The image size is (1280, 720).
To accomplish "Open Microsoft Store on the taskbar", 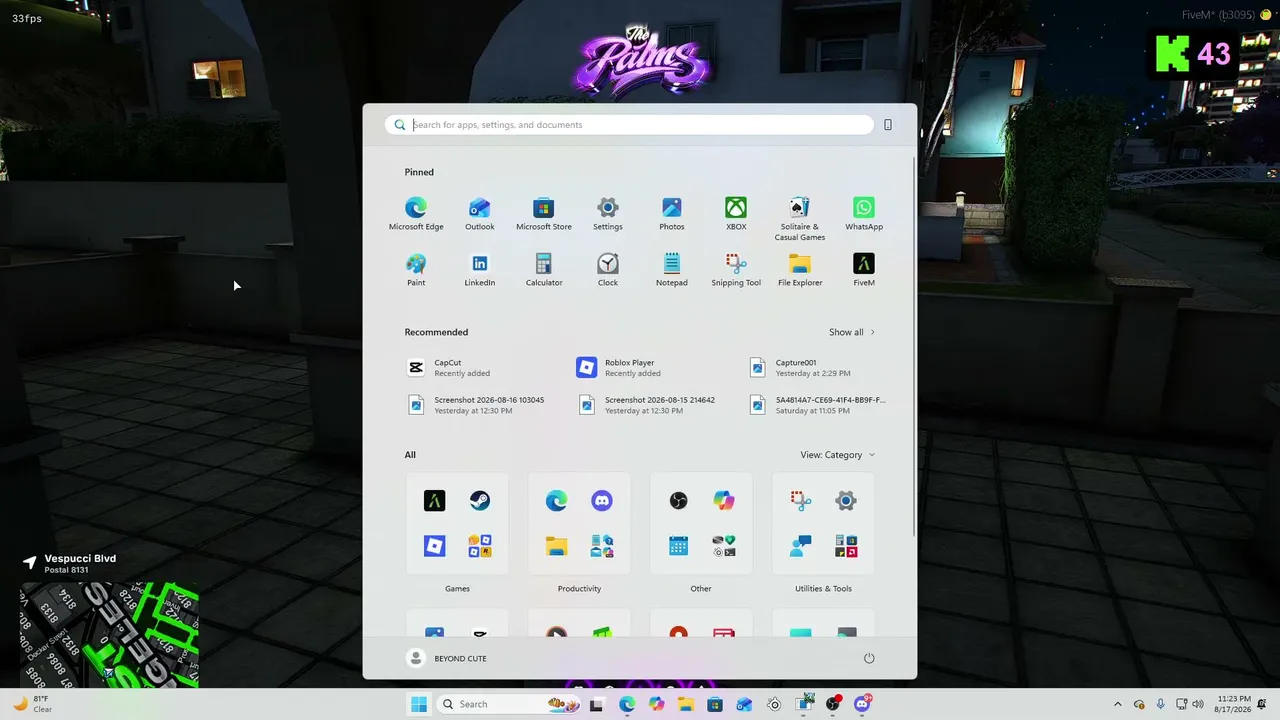I will pos(715,704).
